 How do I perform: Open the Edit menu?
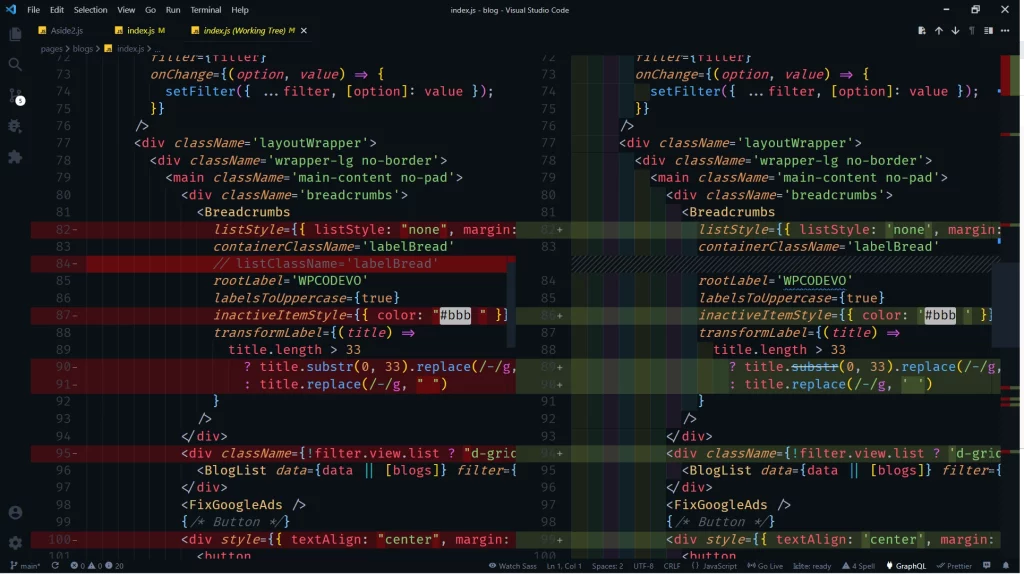coord(57,10)
